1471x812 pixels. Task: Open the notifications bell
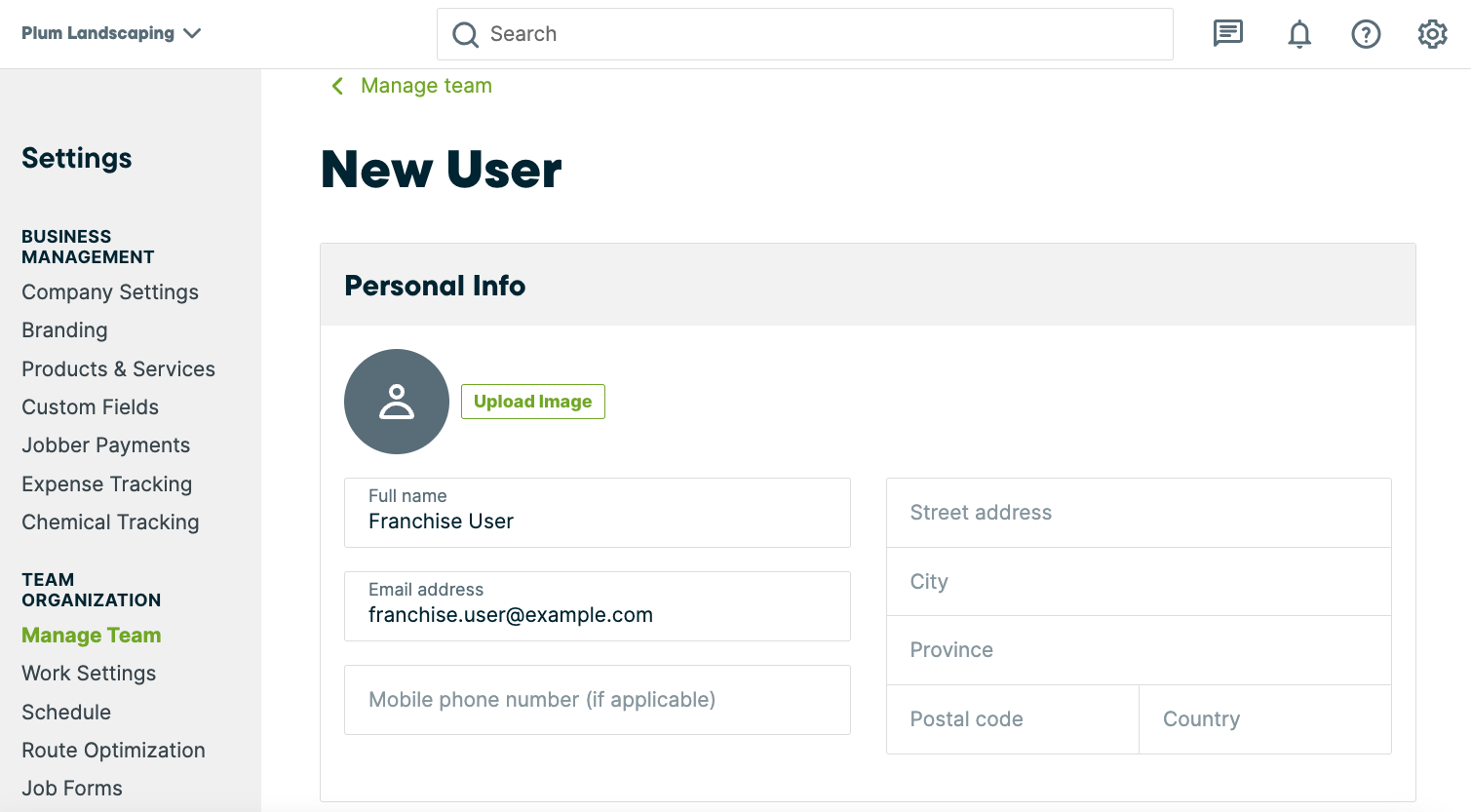tap(1299, 34)
